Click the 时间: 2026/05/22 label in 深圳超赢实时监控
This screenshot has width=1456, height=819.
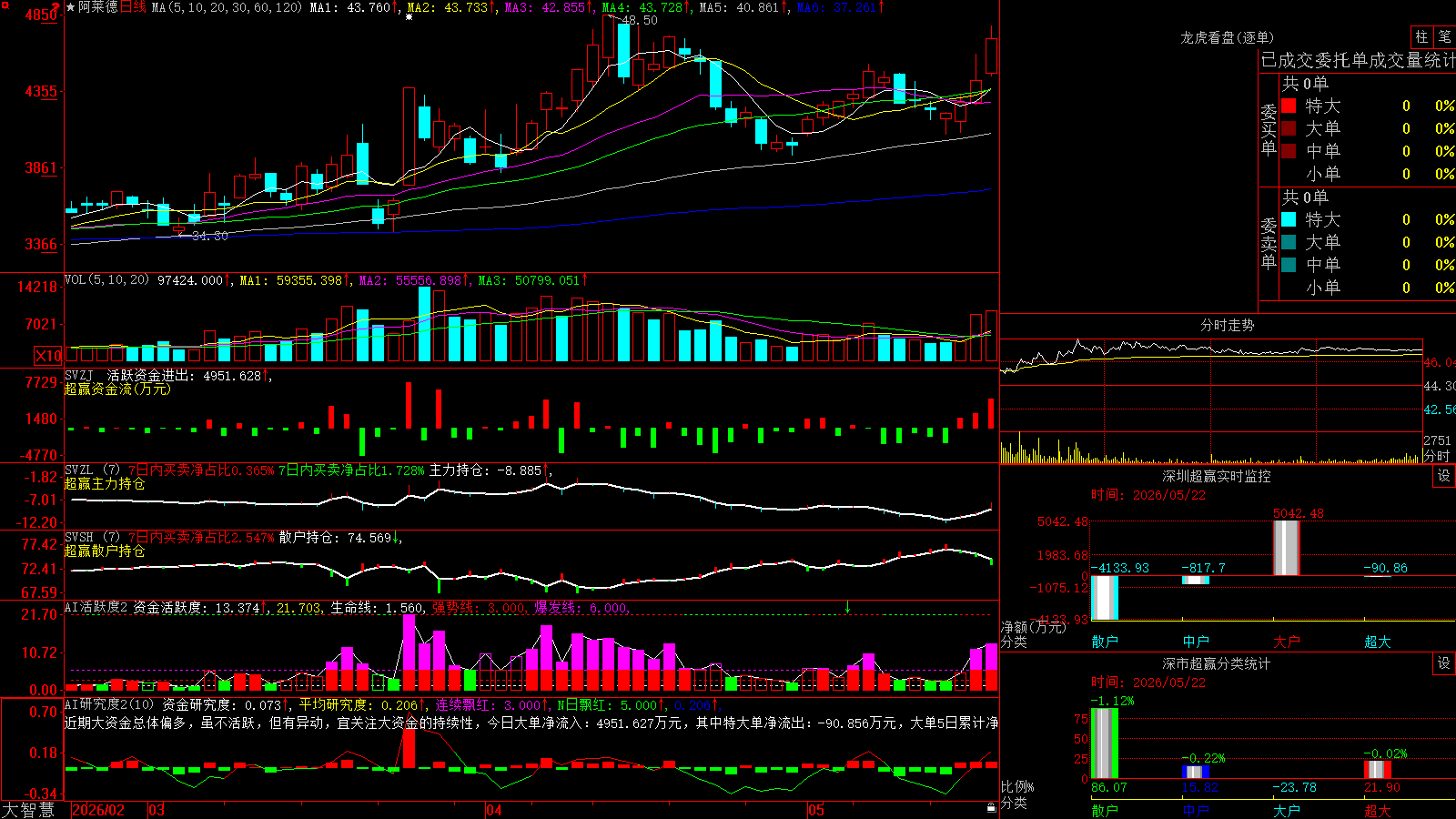coord(1148,495)
